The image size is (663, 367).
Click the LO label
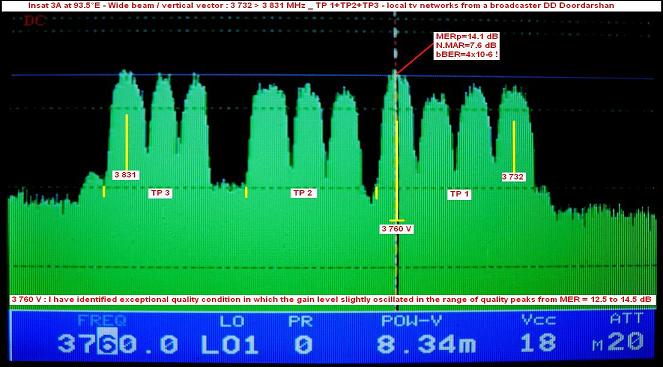click(x=232, y=321)
